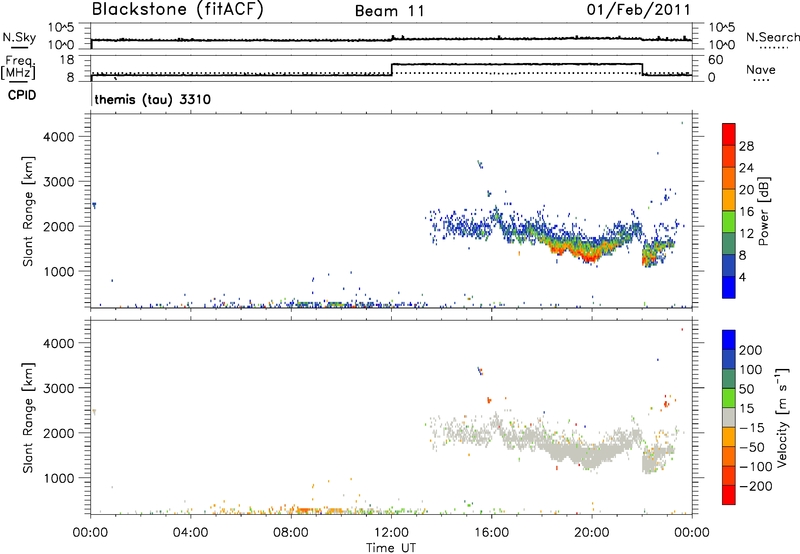Viewport: 800px width, 554px height.
Task: Click the 24 label on power color bar
Action: (x=746, y=168)
